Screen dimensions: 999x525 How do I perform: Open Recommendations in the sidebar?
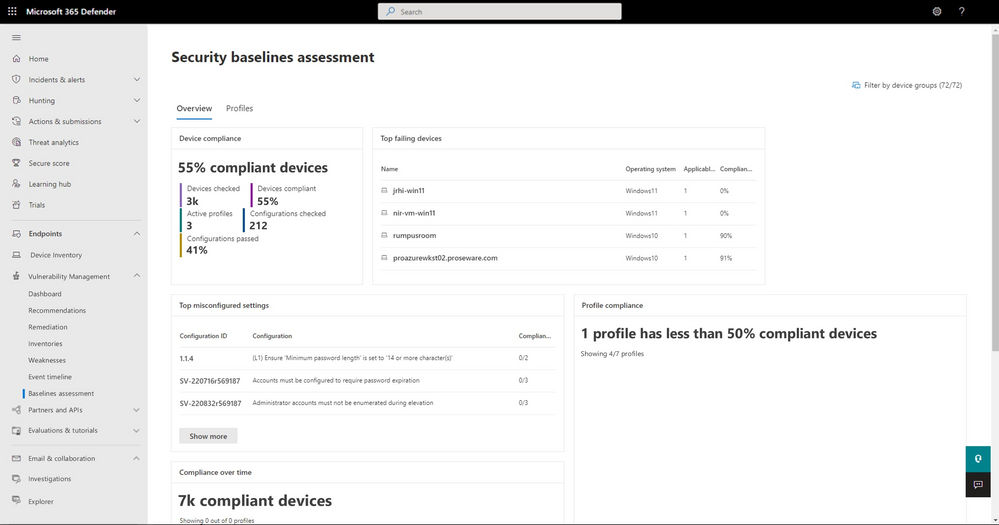(x=57, y=310)
